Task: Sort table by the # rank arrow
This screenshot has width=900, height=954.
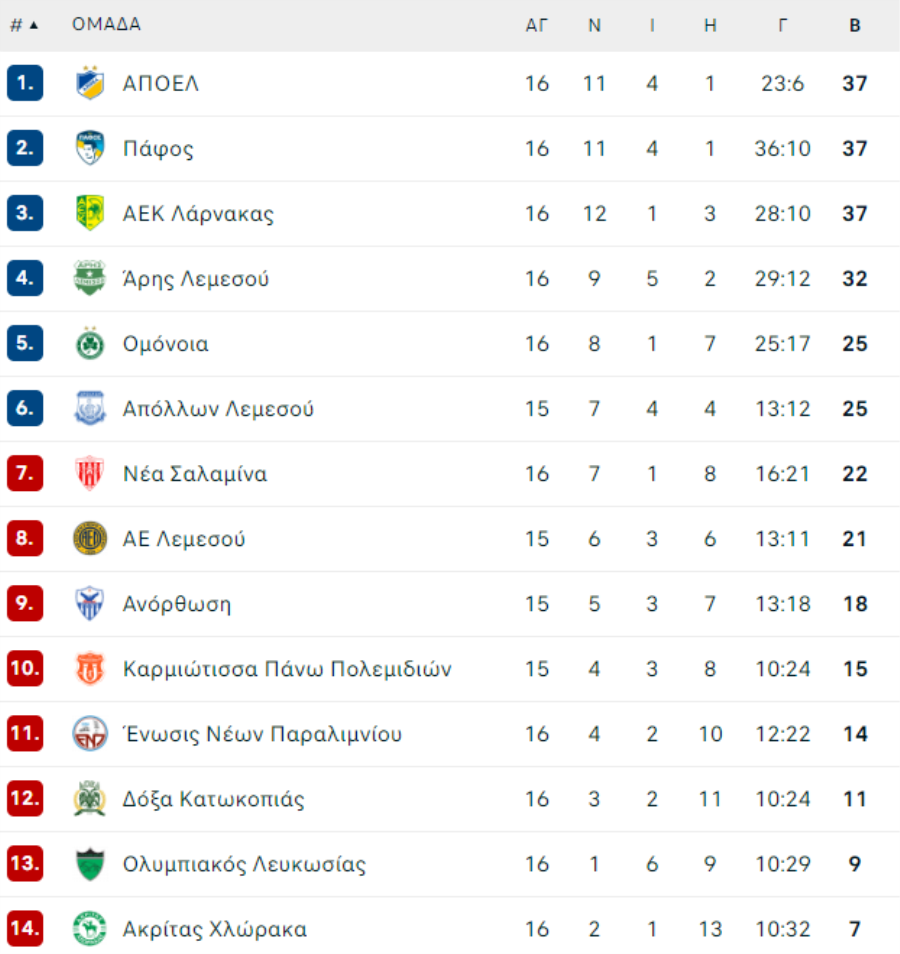Action: click(x=24, y=25)
